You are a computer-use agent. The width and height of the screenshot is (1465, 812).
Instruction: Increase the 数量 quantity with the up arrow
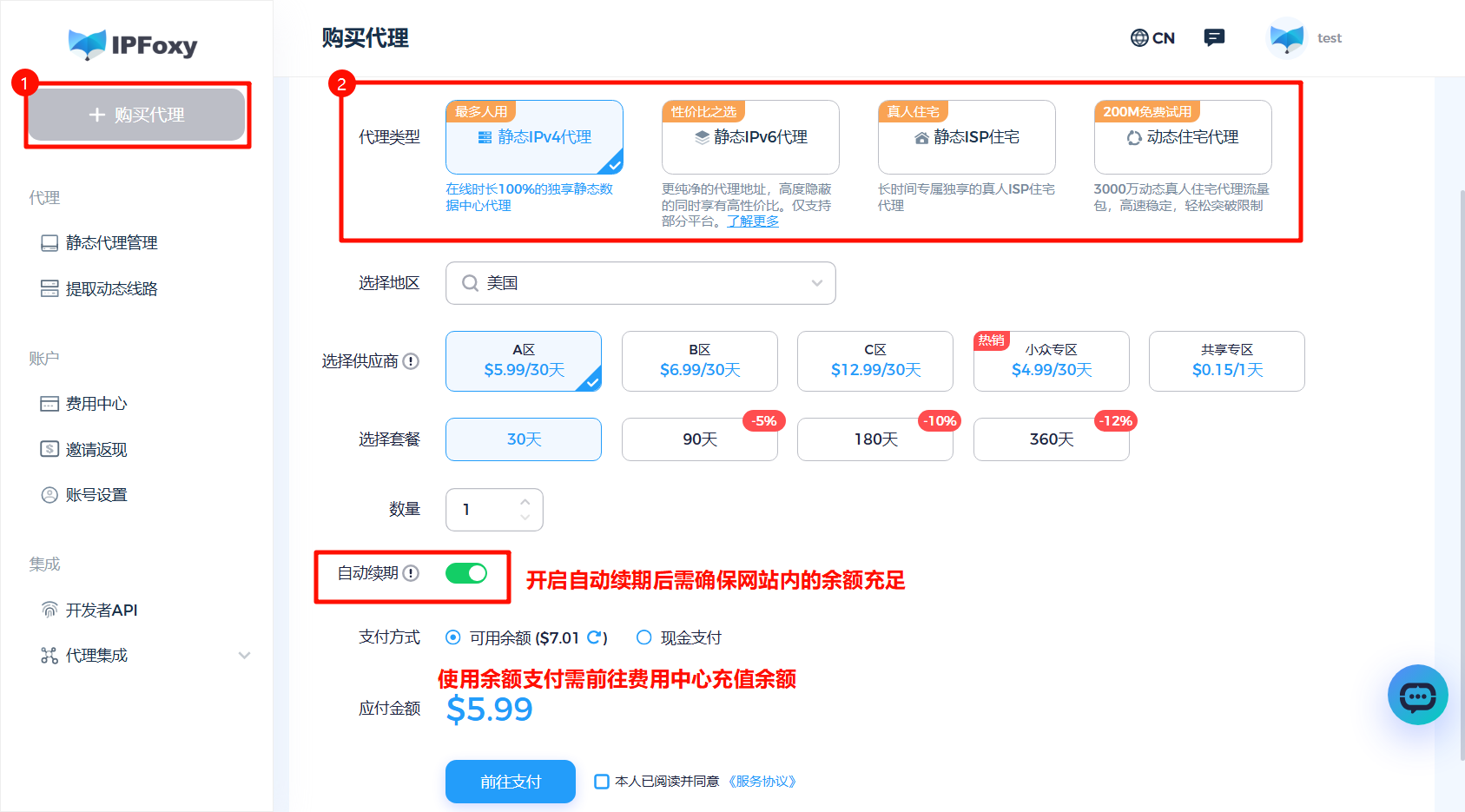coord(525,502)
